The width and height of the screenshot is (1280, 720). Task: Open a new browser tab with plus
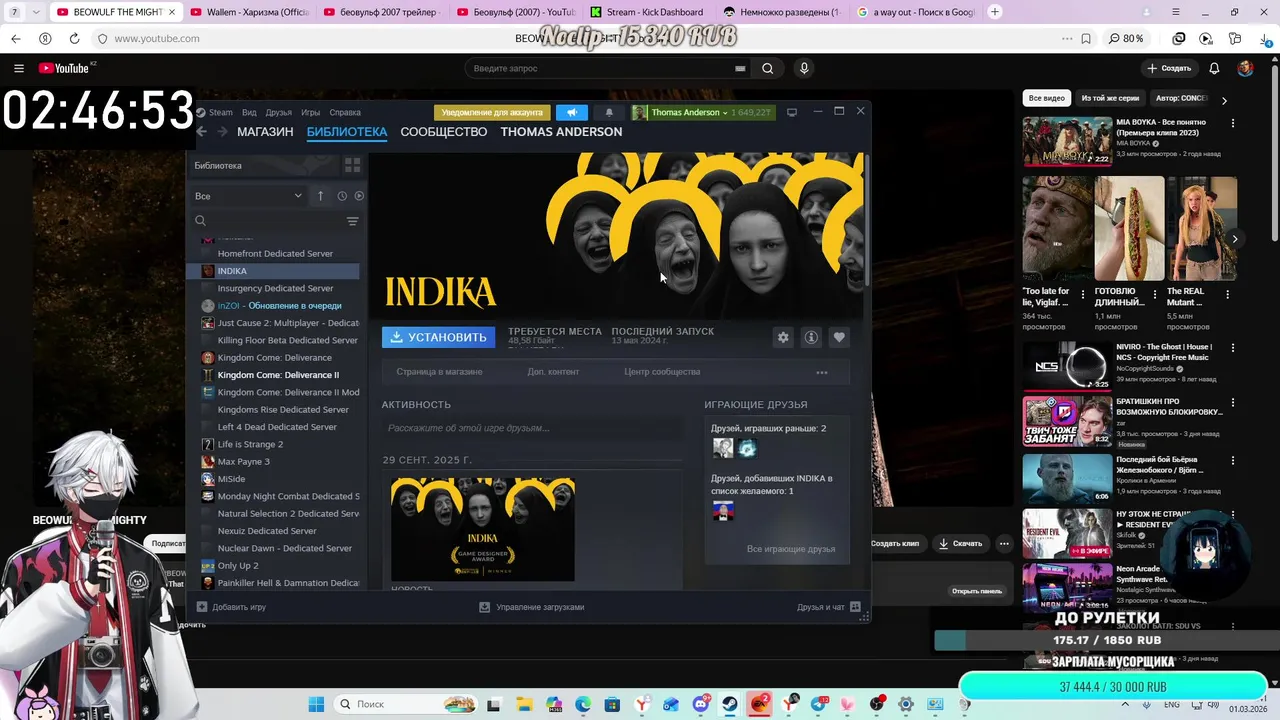[x=995, y=12]
